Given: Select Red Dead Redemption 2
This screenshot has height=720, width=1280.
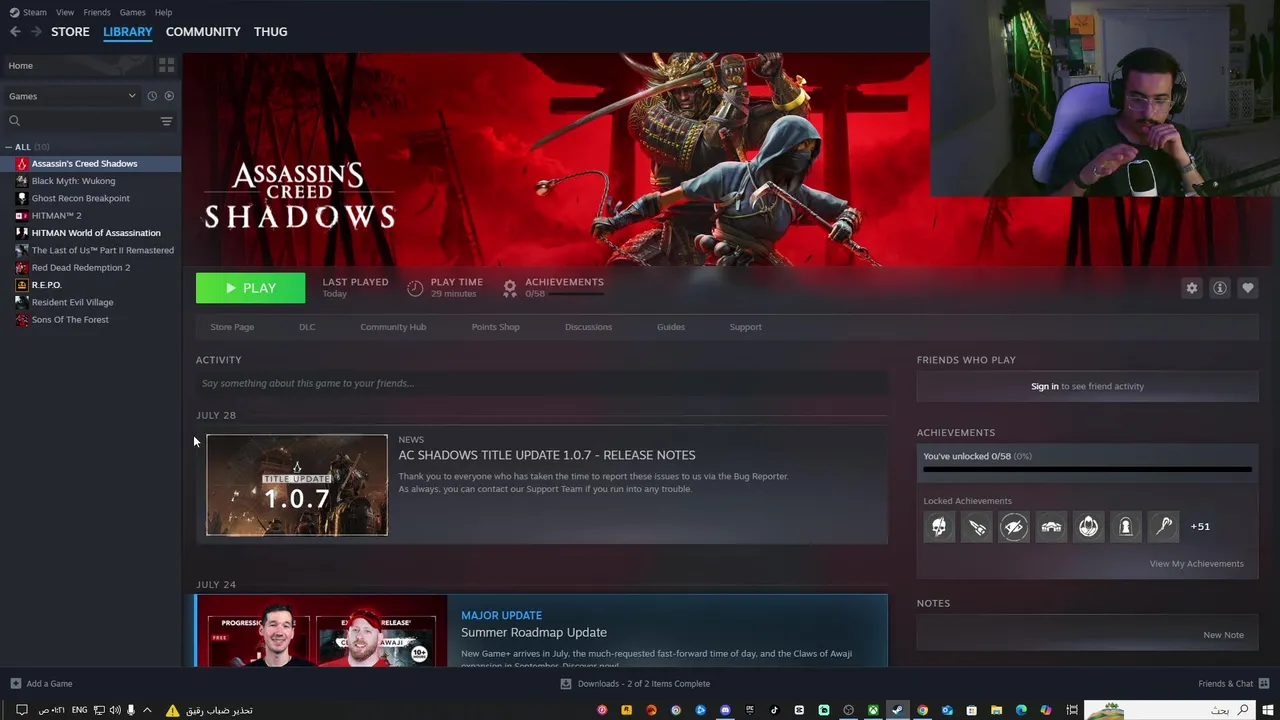Looking at the screenshot, I should [x=80, y=267].
